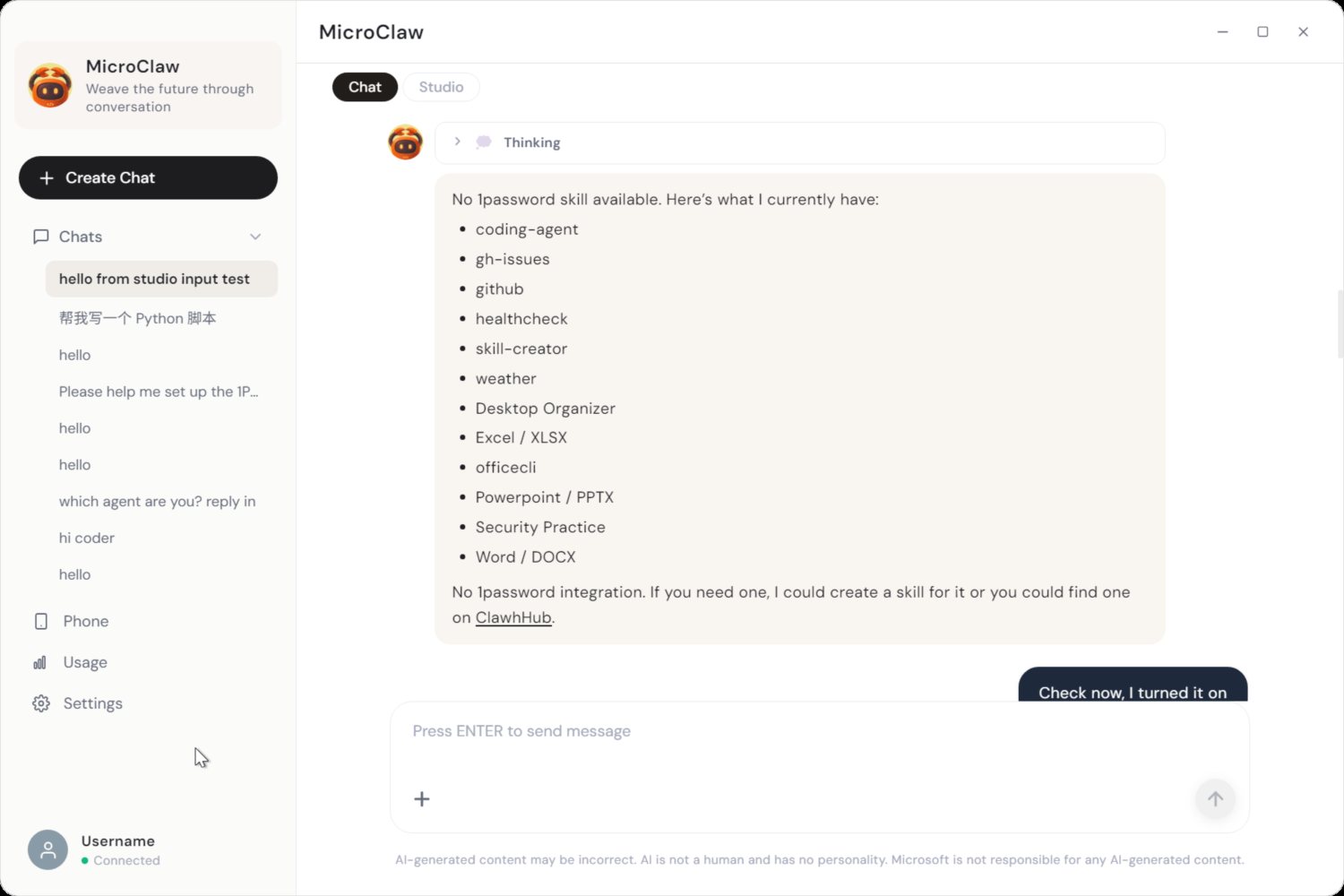The height and width of the screenshot is (896, 1344).
Task: Switch to the Studio tab
Action: click(x=441, y=87)
